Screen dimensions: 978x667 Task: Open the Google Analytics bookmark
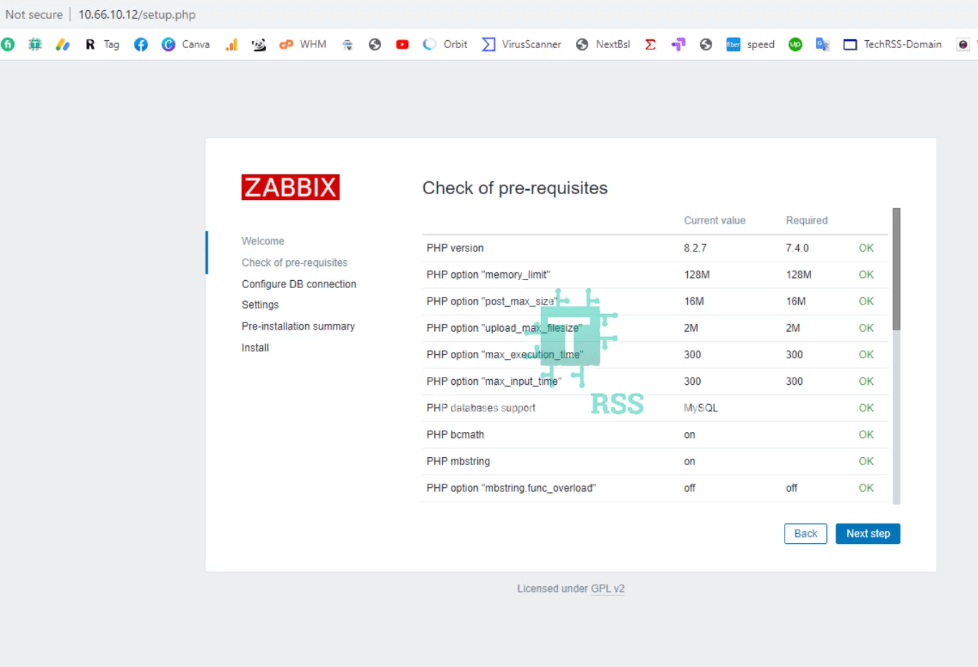click(x=231, y=44)
